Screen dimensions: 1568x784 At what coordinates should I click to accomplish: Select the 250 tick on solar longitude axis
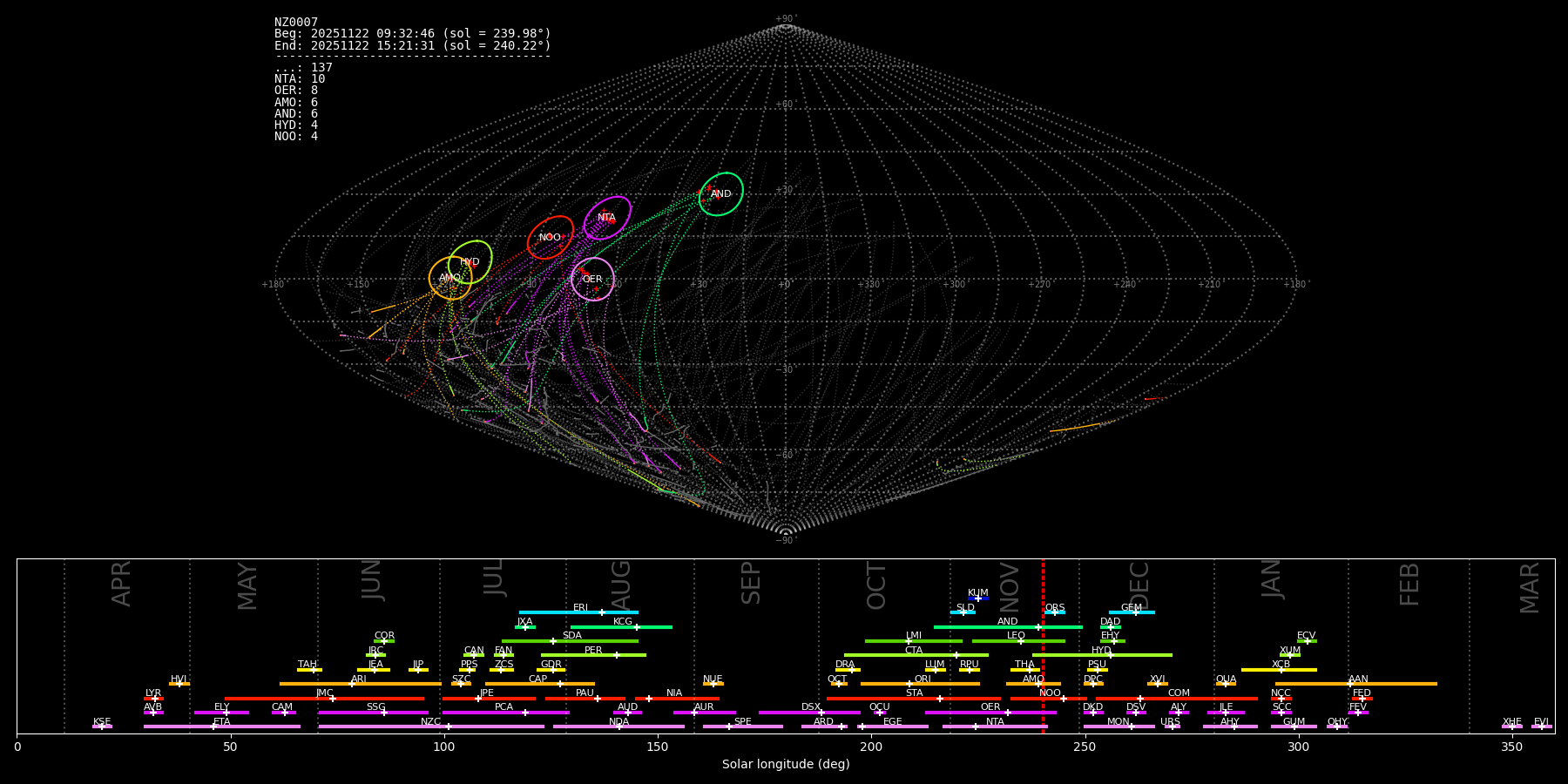(x=1085, y=747)
